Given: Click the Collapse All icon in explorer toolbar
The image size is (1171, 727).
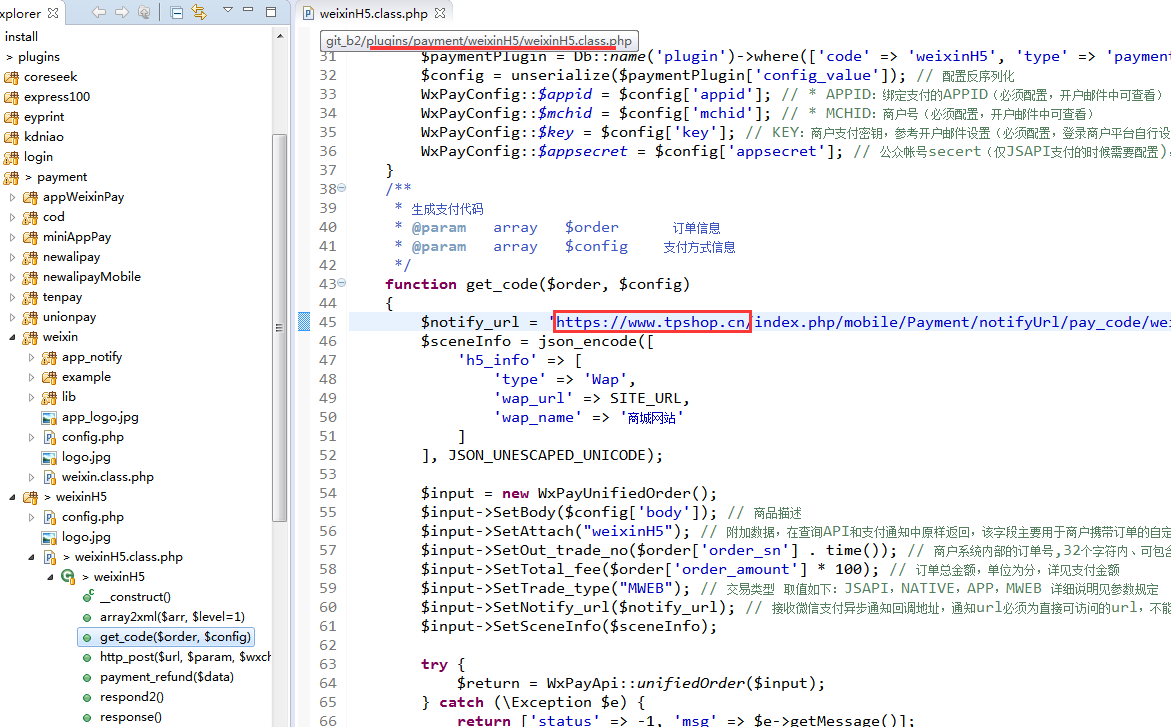Looking at the screenshot, I should click(x=177, y=13).
